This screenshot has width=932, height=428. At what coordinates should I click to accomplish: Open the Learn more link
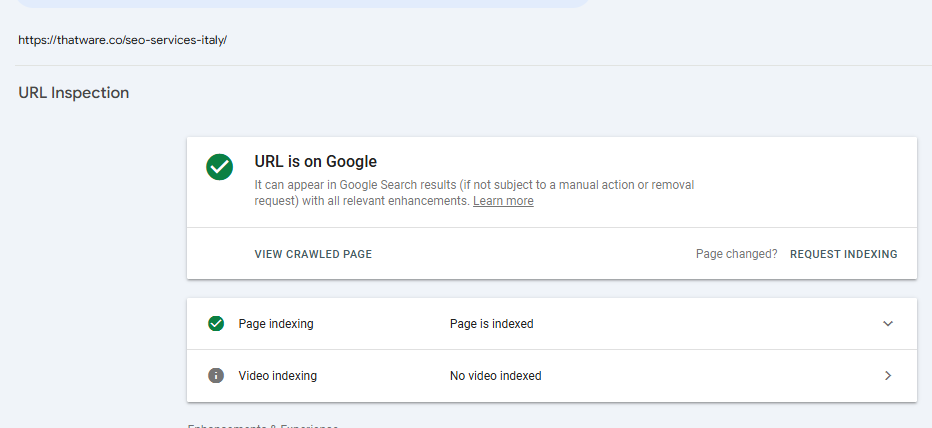click(503, 201)
